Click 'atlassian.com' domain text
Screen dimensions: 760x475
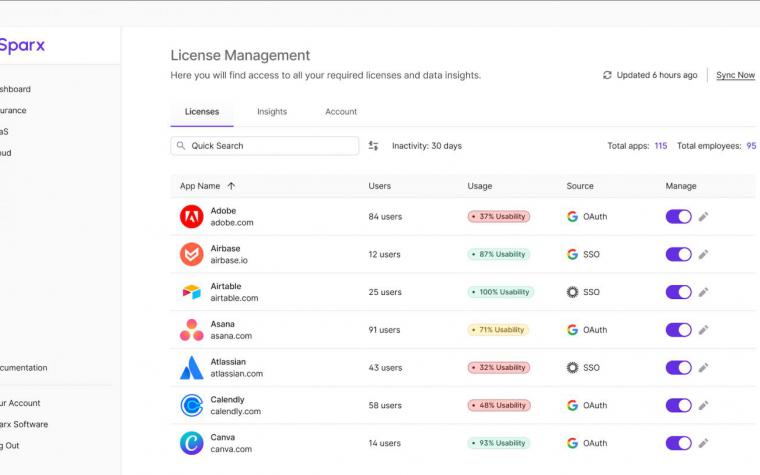point(237,374)
